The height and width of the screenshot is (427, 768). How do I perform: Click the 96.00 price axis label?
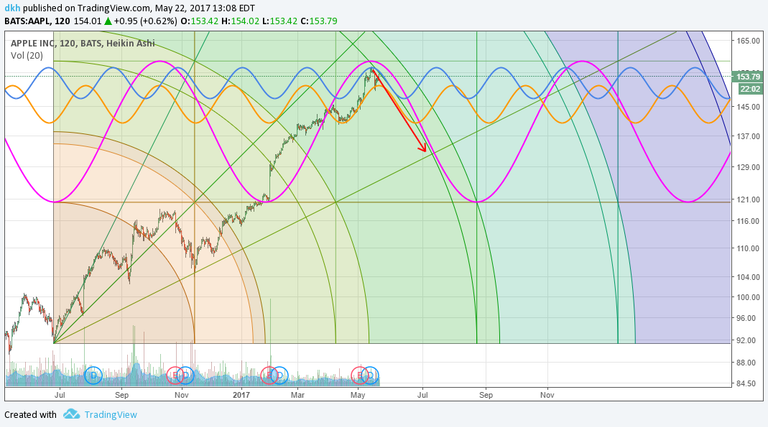point(748,318)
